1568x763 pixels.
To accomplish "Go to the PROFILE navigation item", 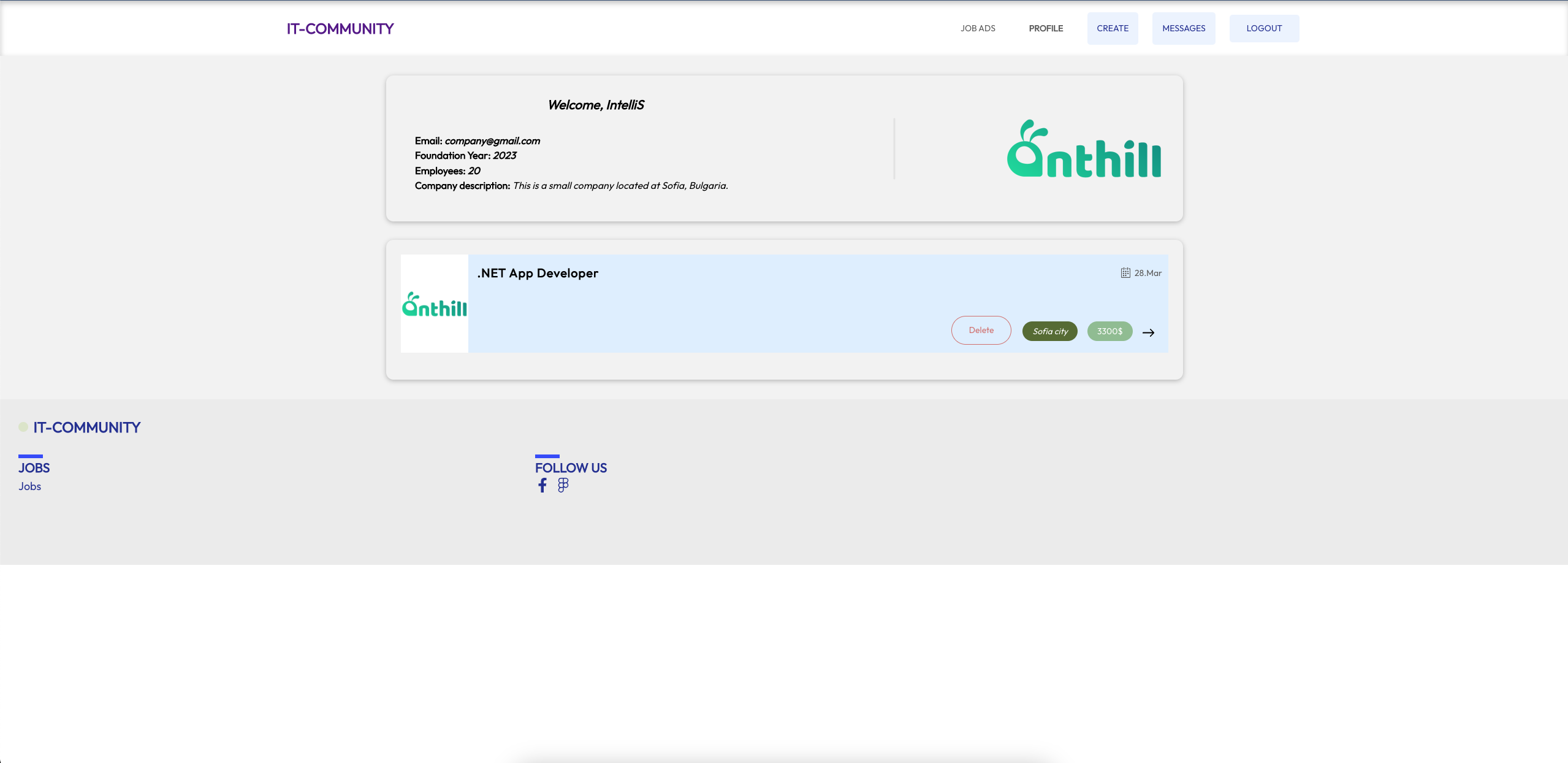I will (1046, 28).
